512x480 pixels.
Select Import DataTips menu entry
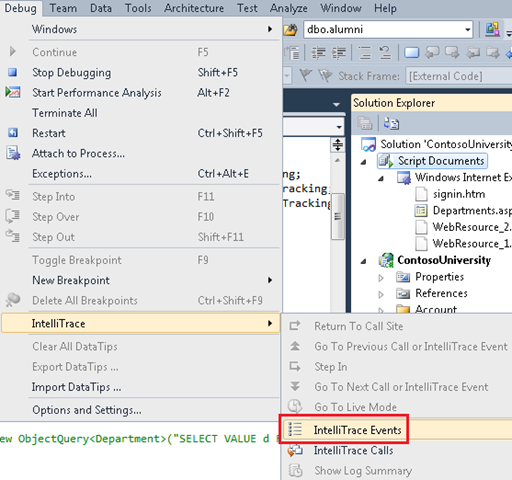click(140, 387)
